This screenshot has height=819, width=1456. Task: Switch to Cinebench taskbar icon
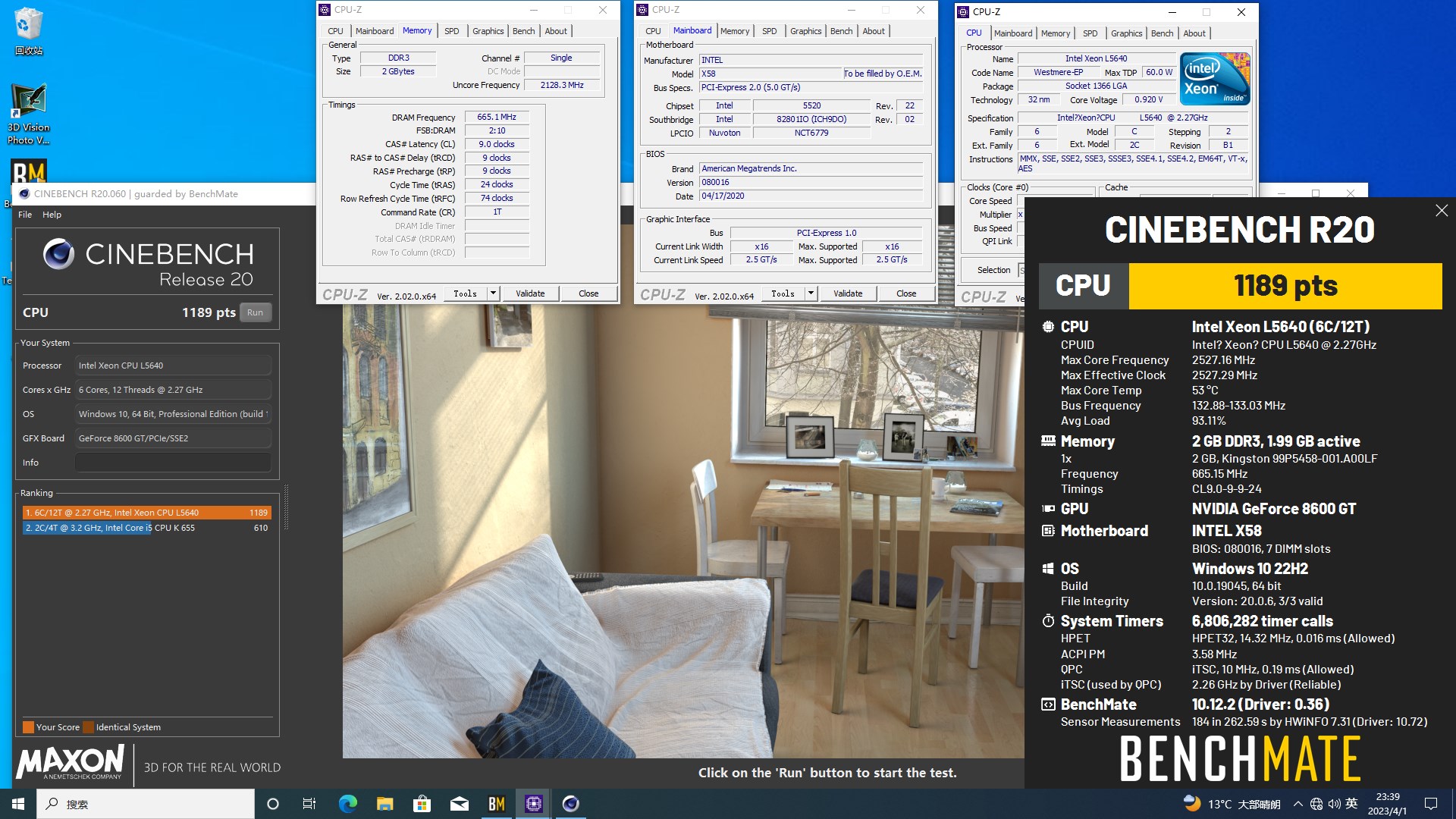point(571,804)
